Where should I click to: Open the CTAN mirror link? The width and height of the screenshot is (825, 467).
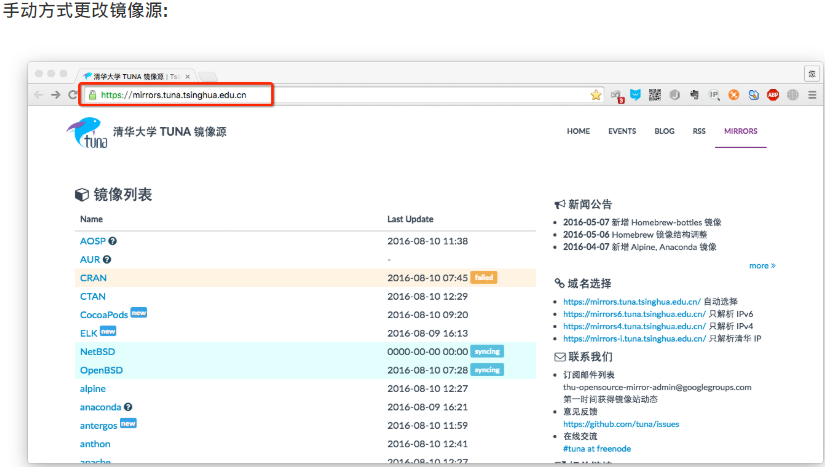[93, 296]
